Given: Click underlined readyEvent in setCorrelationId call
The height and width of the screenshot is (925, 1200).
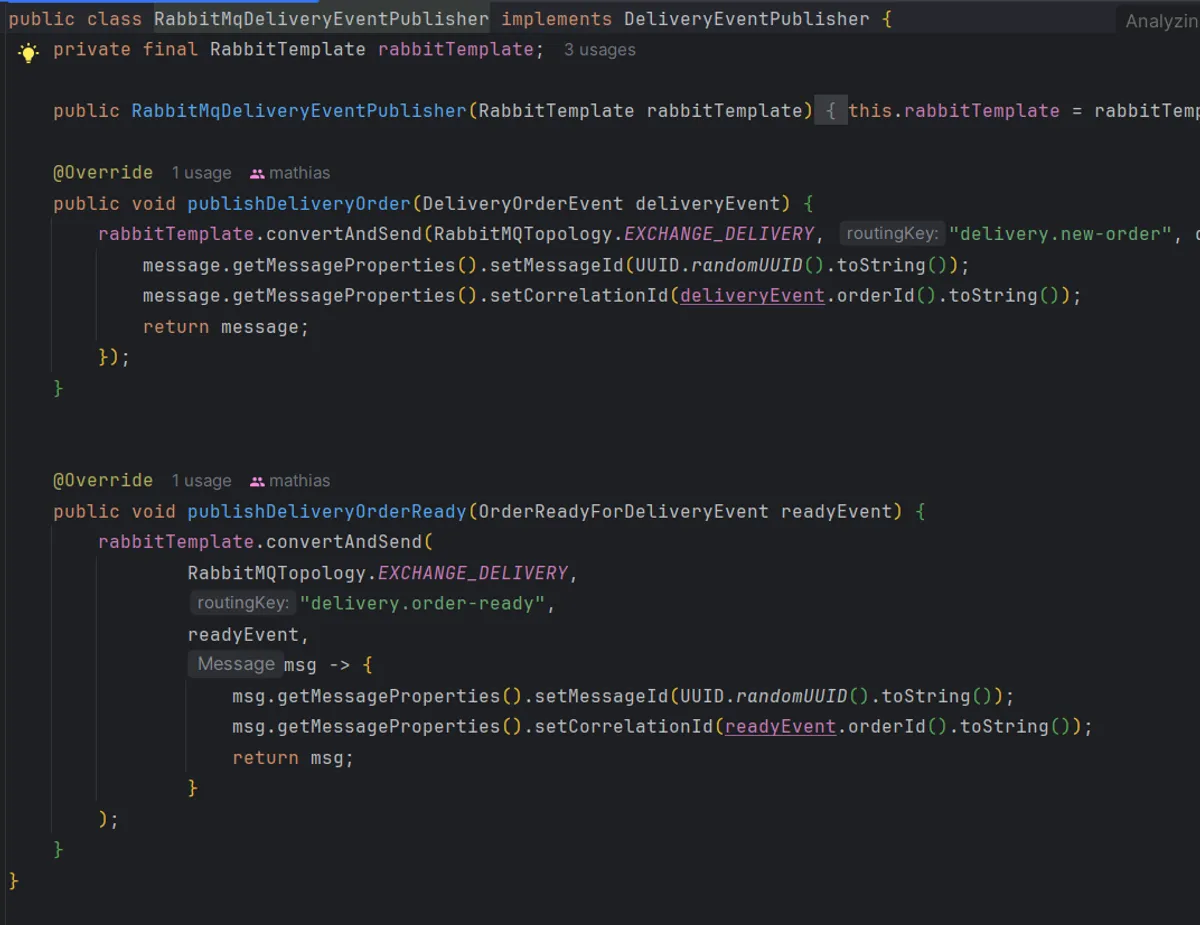Looking at the screenshot, I should pyautogui.click(x=780, y=727).
